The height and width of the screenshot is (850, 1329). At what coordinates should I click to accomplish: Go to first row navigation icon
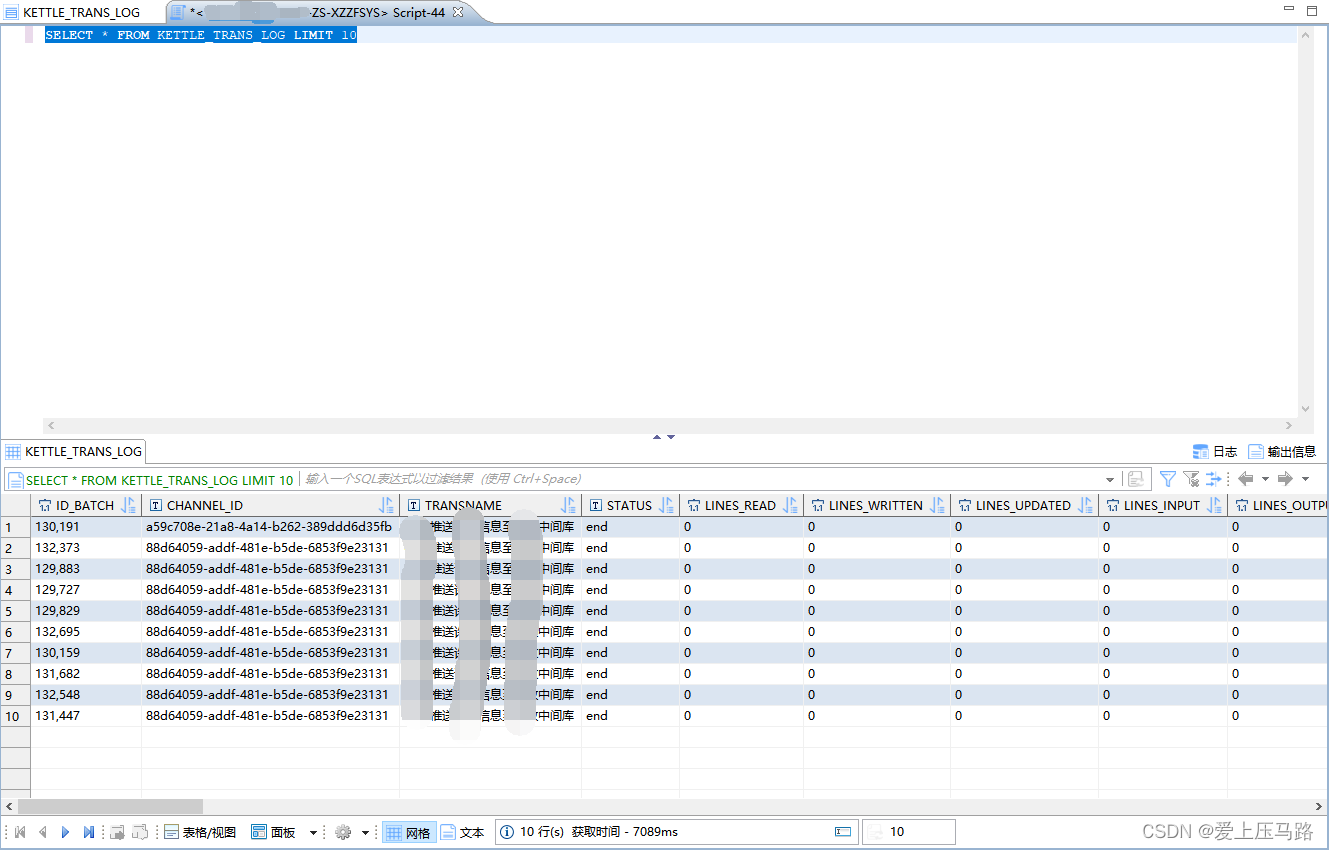tap(19, 832)
